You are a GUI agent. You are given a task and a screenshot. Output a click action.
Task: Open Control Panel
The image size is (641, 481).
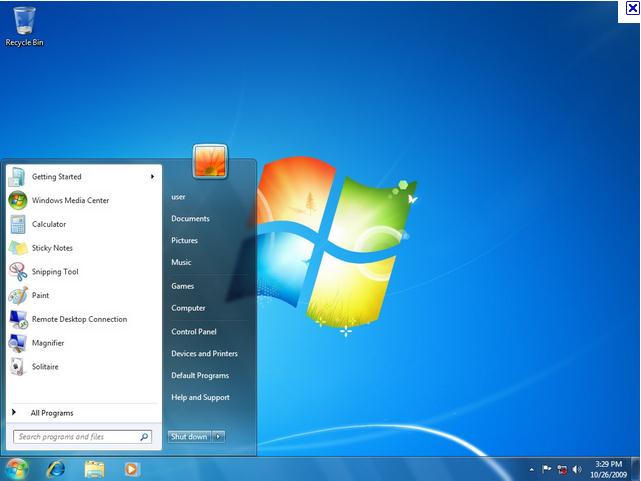coord(194,332)
